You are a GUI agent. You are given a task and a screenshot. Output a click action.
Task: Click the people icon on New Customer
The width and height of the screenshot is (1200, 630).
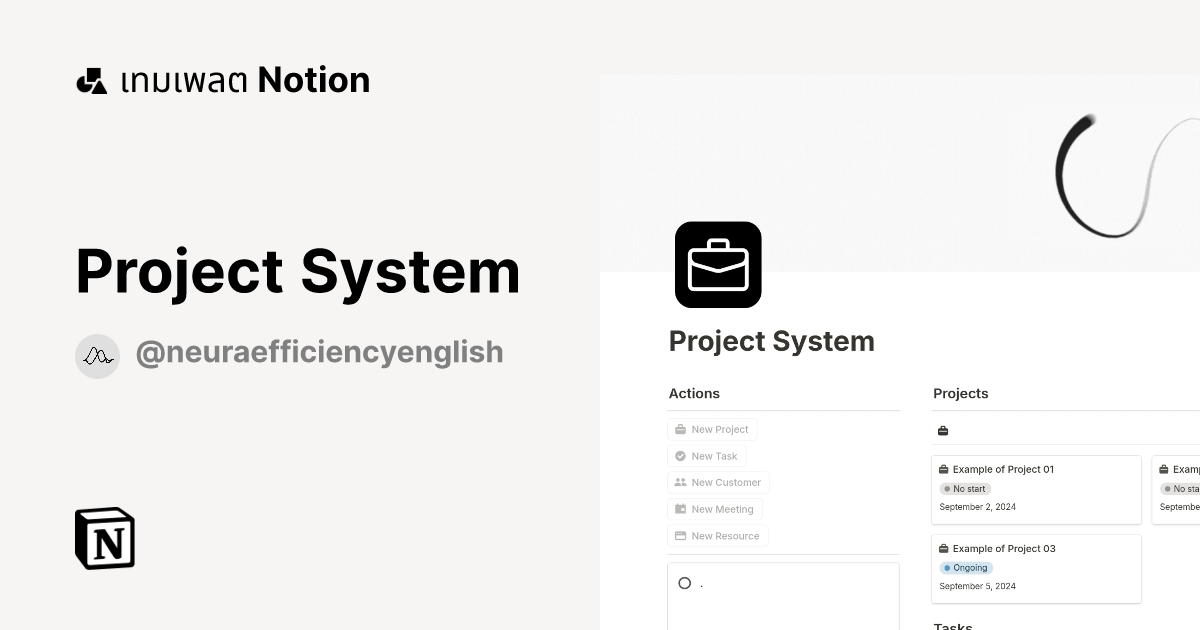click(681, 483)
